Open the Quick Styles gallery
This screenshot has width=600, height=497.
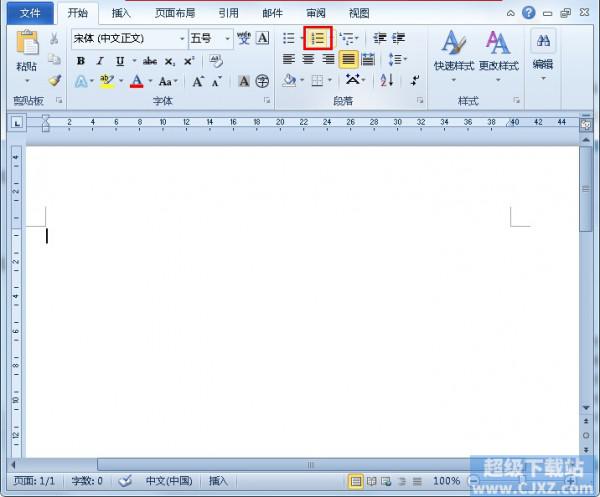pyautogui.click(x=454, y=55)
